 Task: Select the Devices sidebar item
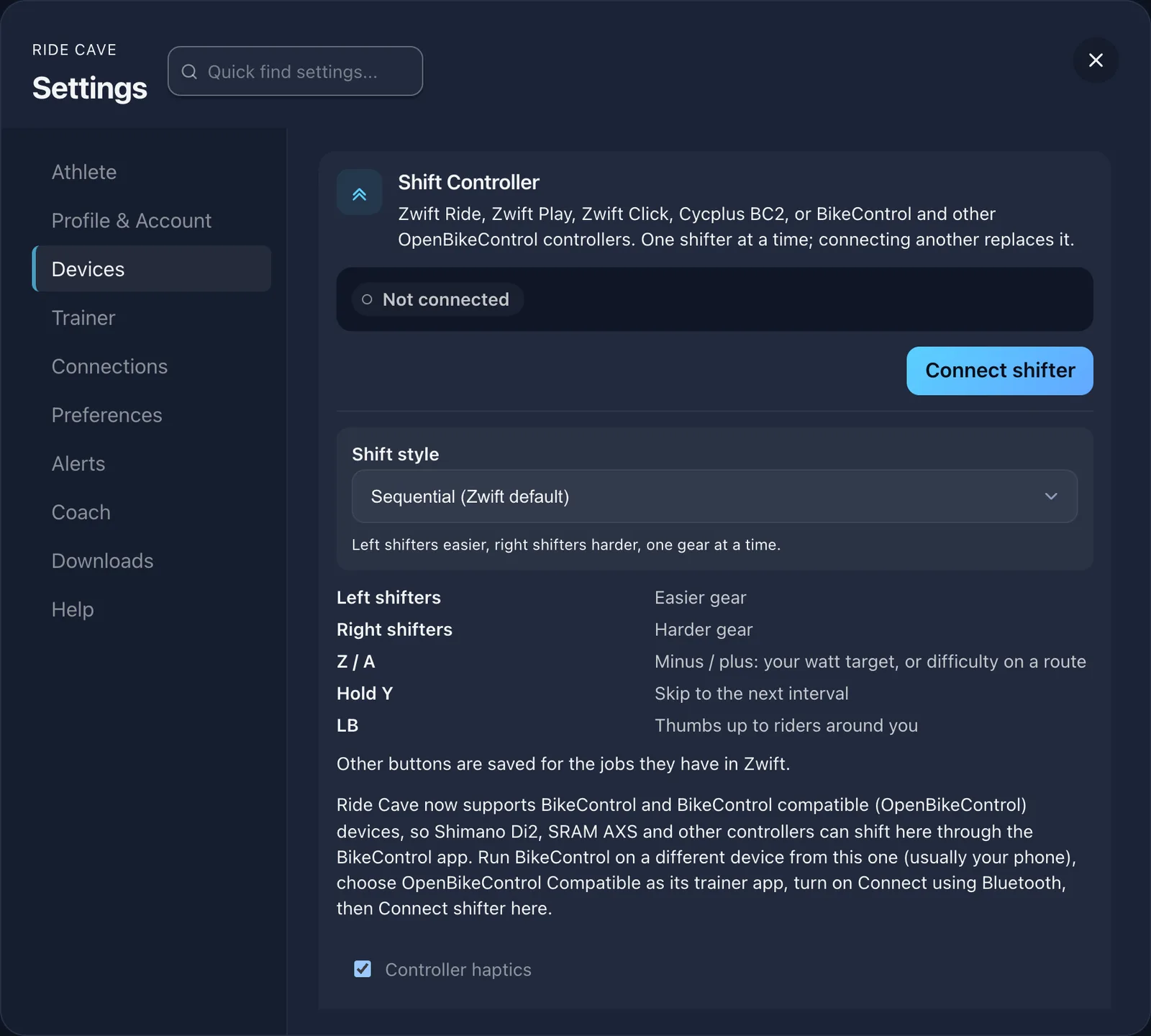click(x=152, y=269)
